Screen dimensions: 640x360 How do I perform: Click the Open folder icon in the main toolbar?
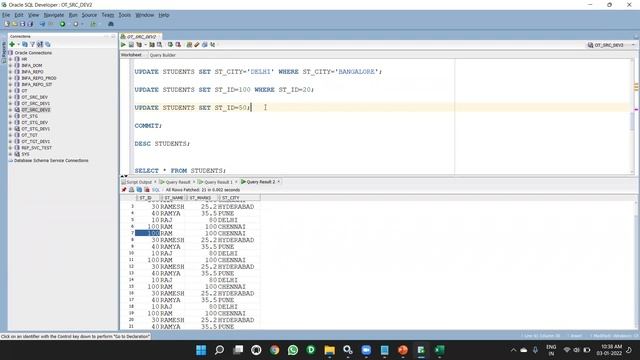pos(15,24)
